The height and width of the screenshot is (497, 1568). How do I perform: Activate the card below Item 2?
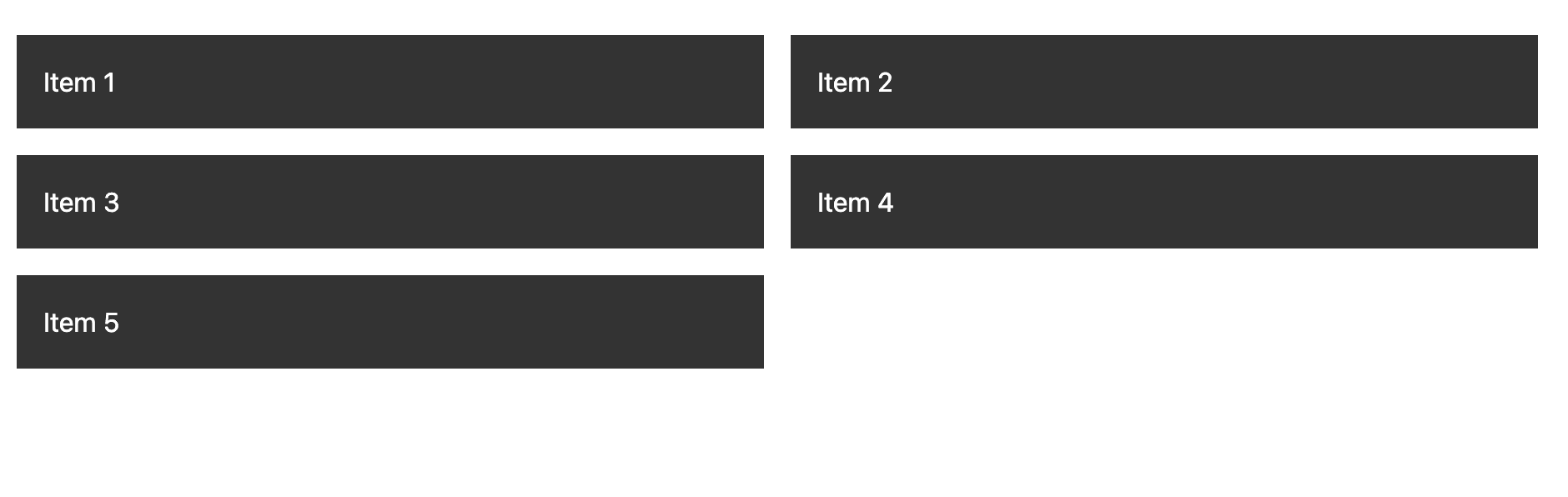pos(1164,202)
